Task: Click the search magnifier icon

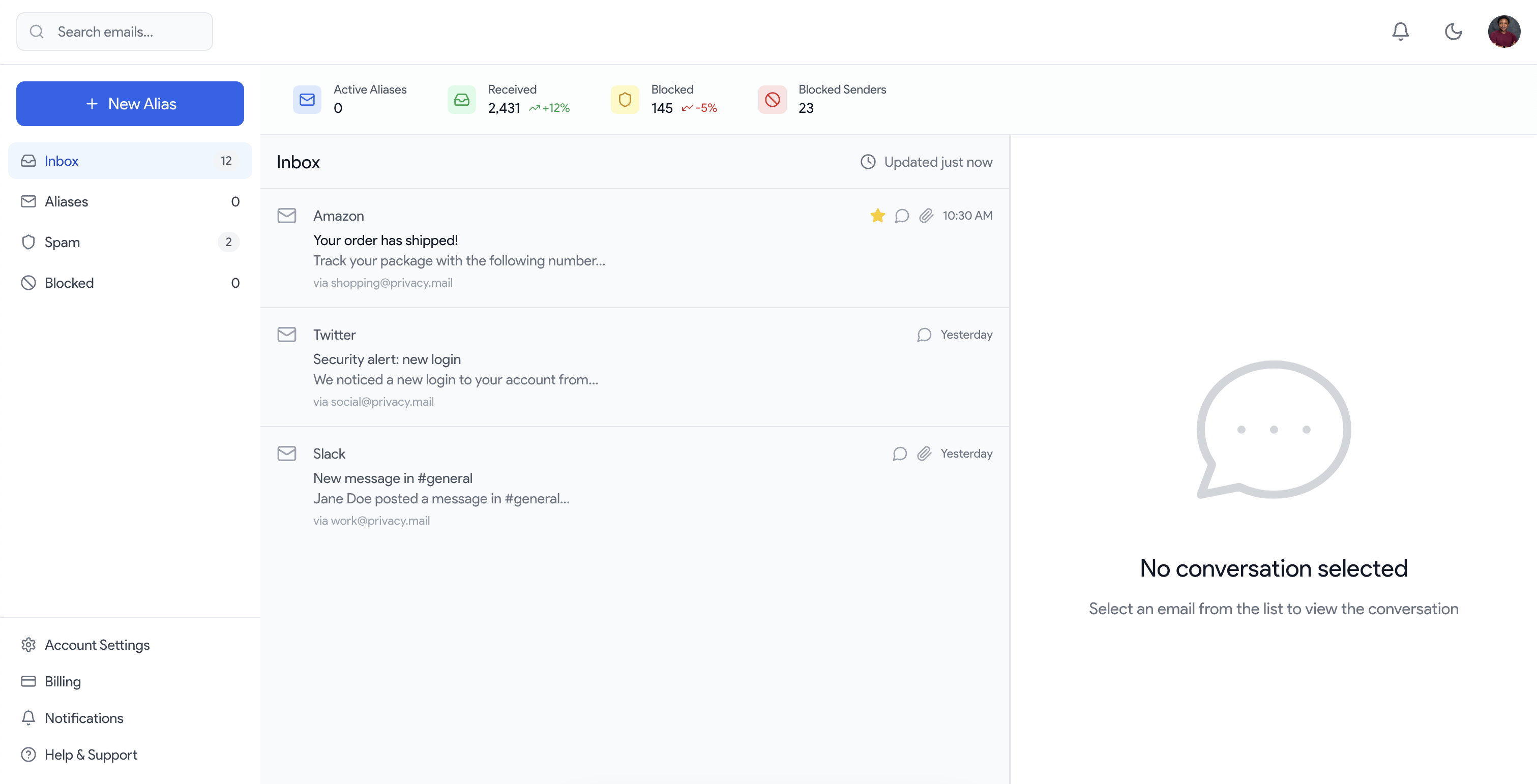Action: (37, 32)
